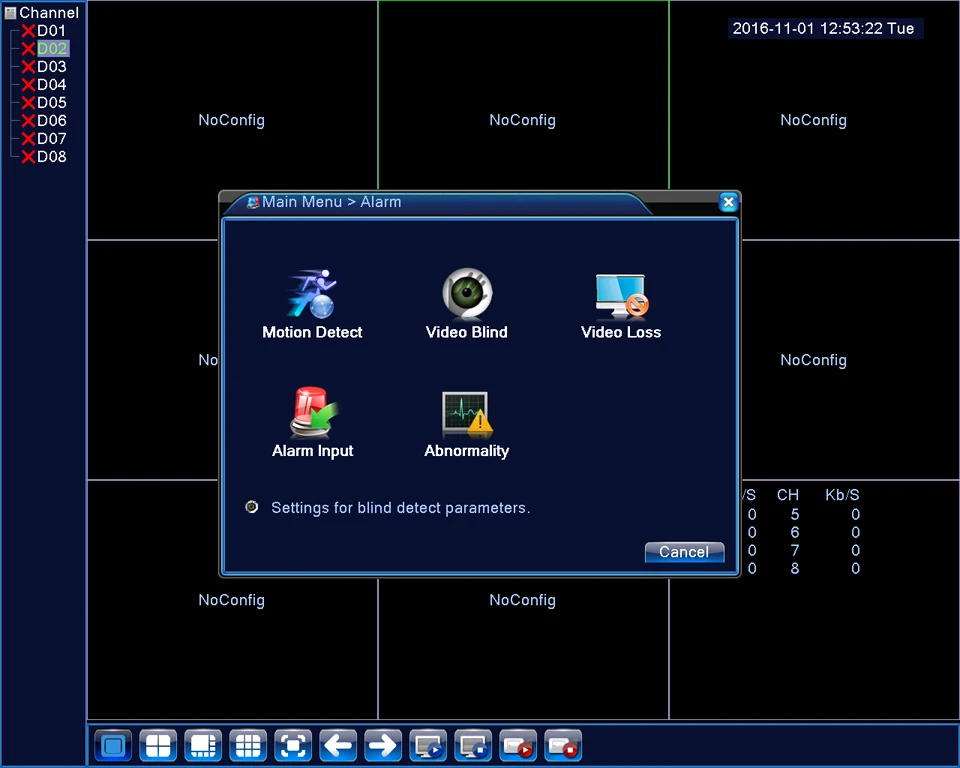Switch to nine-view layout
This screenshot has height=768, width=960.
point(248,745)
